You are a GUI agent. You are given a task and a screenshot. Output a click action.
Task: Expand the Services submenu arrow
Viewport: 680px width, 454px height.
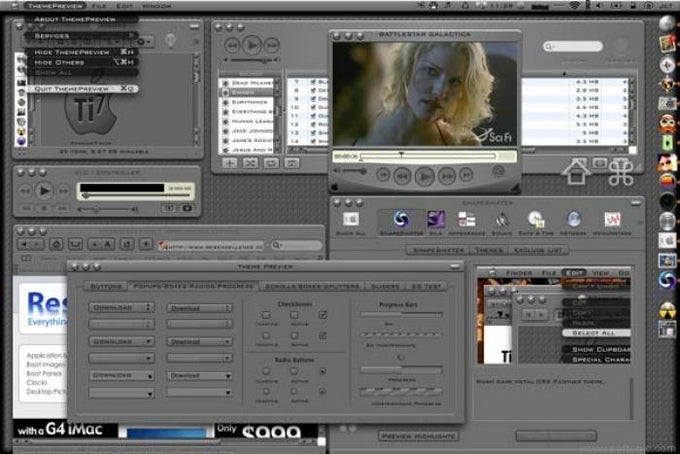tap(131, 36)
